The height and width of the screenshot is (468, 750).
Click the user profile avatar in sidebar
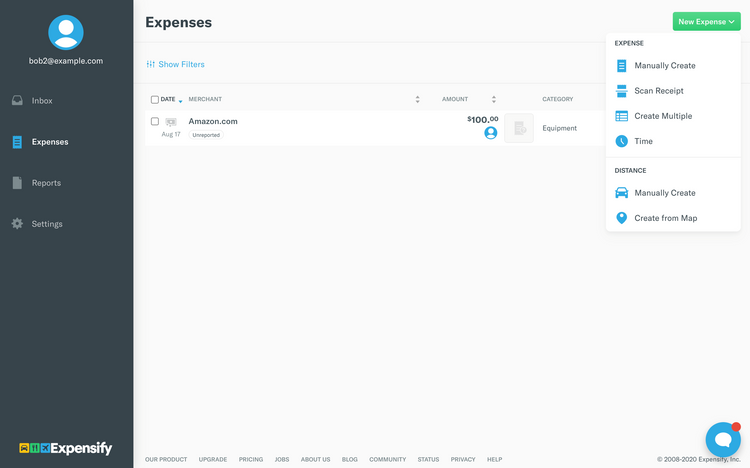point(66,33)
